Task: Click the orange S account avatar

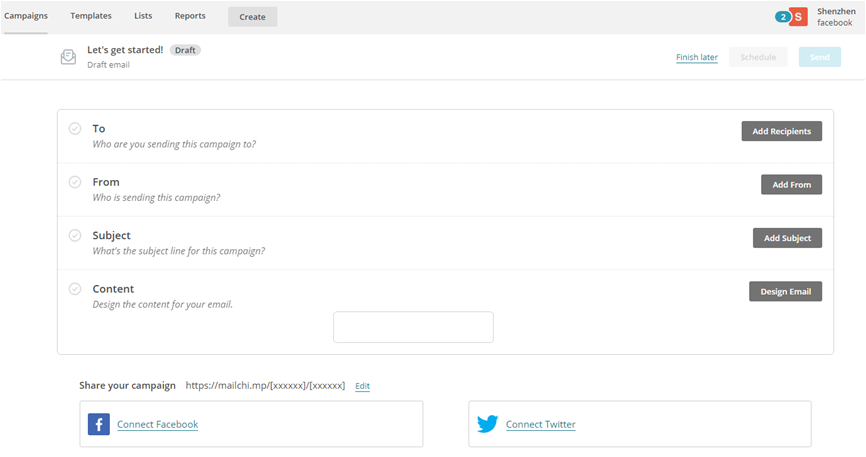Action: [x=799, y=17]
